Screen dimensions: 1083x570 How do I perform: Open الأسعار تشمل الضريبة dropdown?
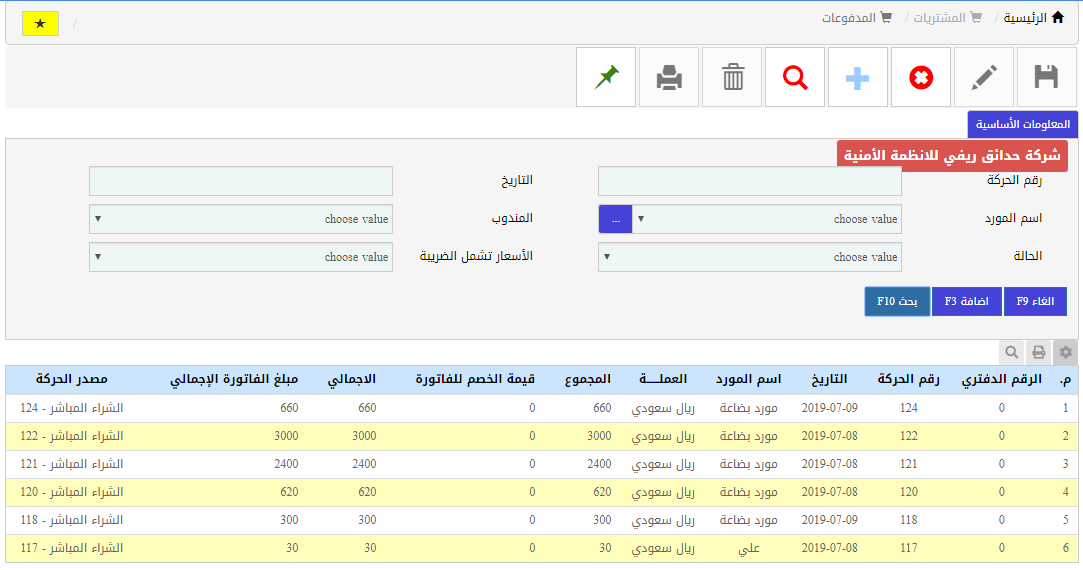pos(241,257)
